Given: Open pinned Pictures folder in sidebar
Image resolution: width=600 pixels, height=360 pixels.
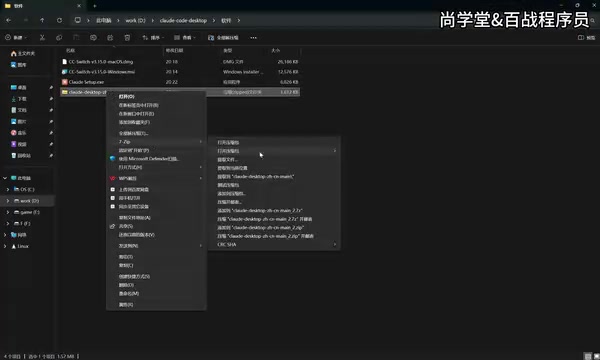Looking at the screenshot, I should point(18,122).
